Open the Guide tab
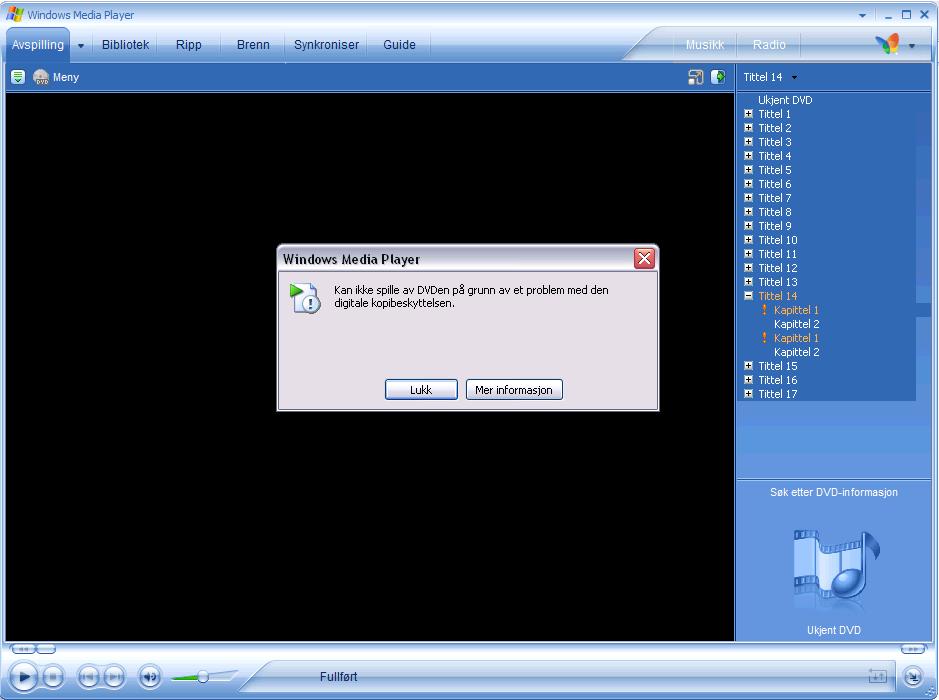The width and height of the screenshot is (939, 700). click(399, 45)
